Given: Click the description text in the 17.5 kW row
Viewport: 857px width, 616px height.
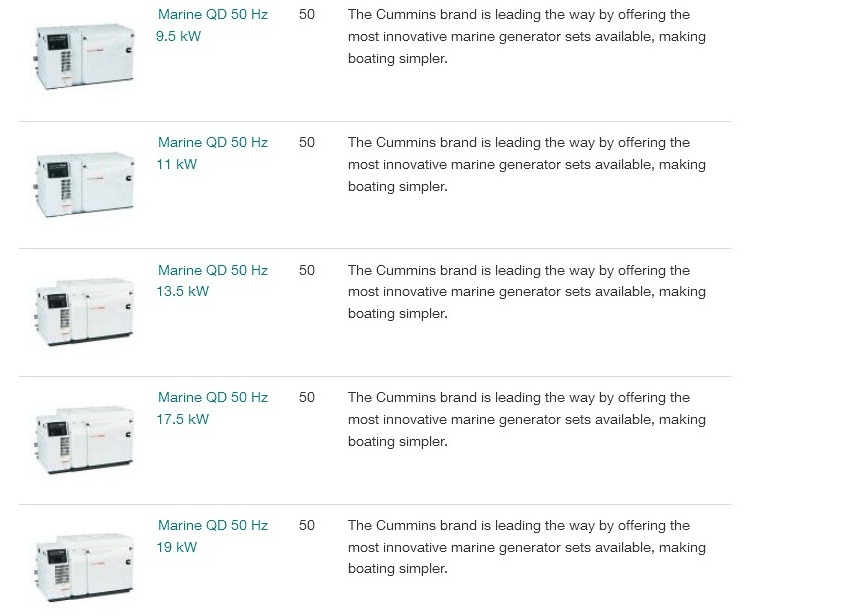Looking at the screenshot, I should [x=526, y=420].
